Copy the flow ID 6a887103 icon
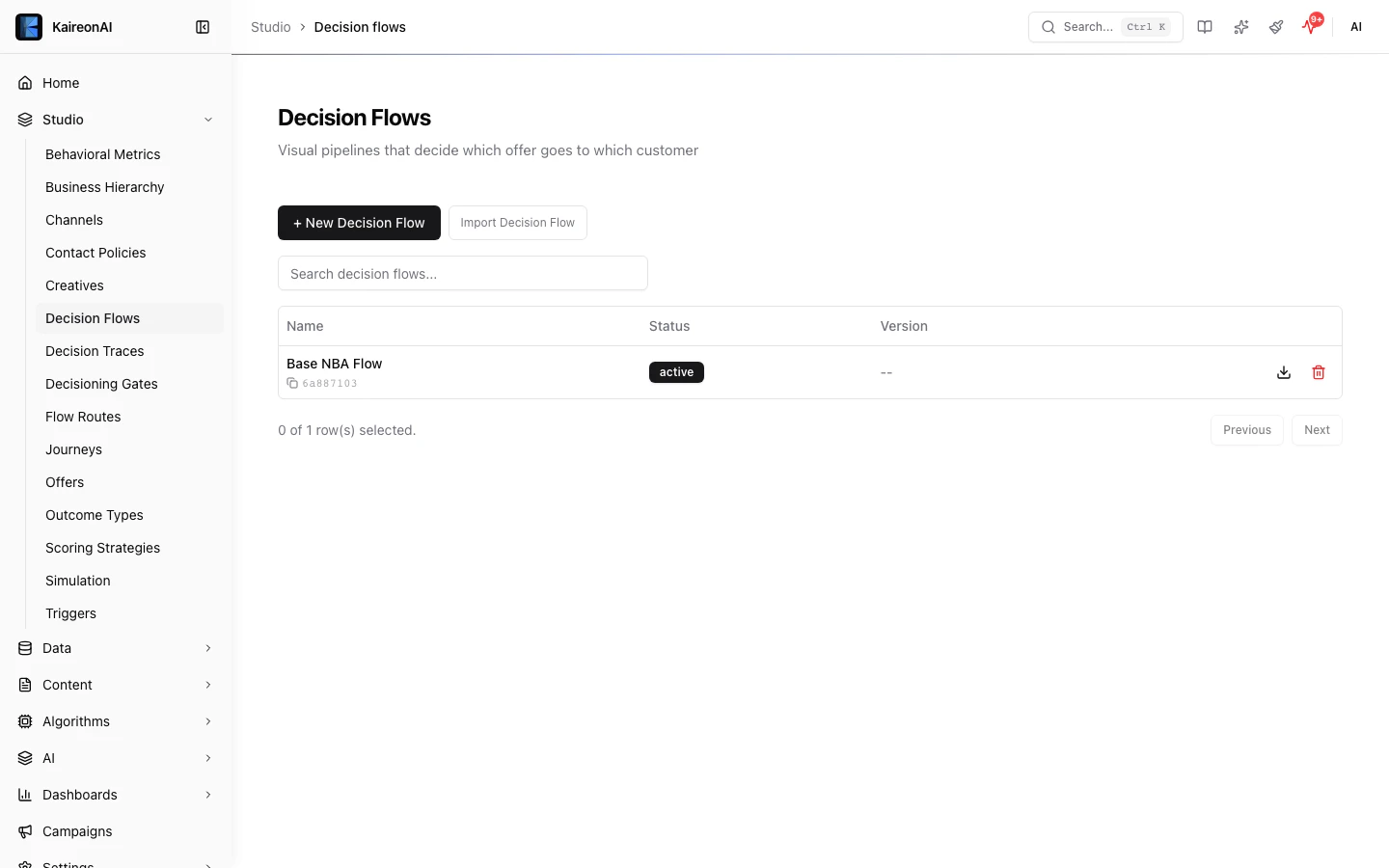Image resolution: width=1389 pixels, height=868 pixels. 292,383
